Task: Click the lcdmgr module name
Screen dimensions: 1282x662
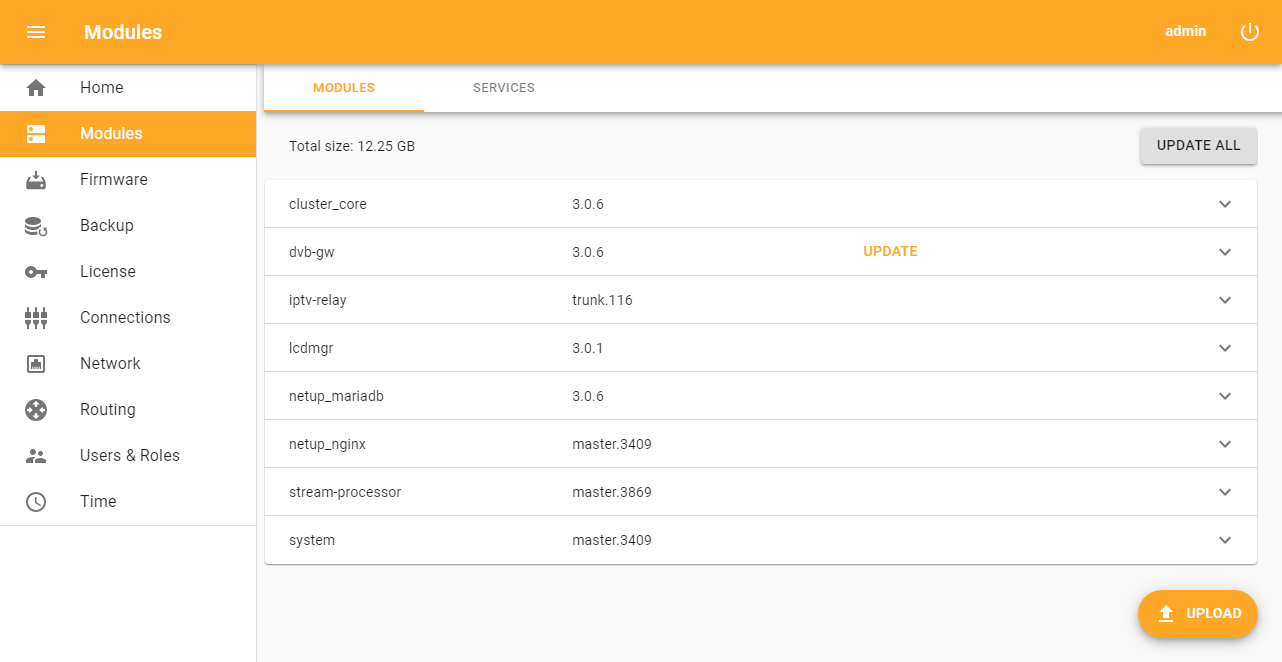Action: click(x=313, y=348)
